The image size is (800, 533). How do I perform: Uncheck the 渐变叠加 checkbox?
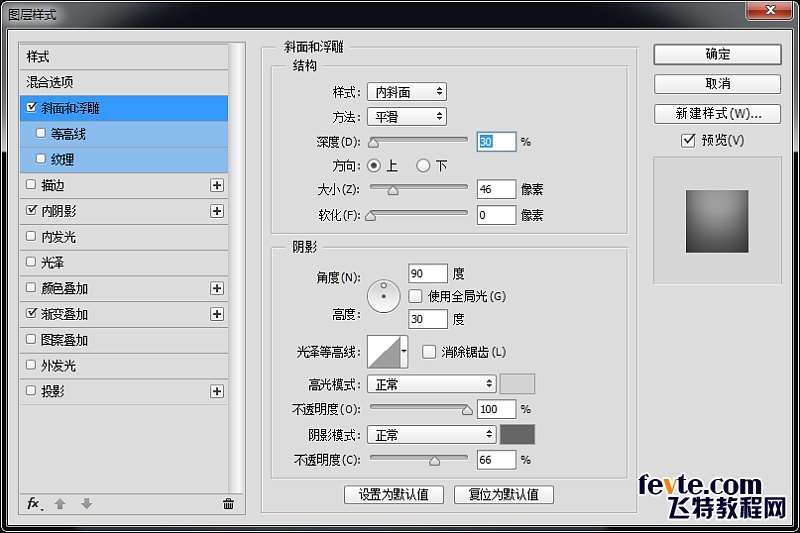(x=32, y=313)
